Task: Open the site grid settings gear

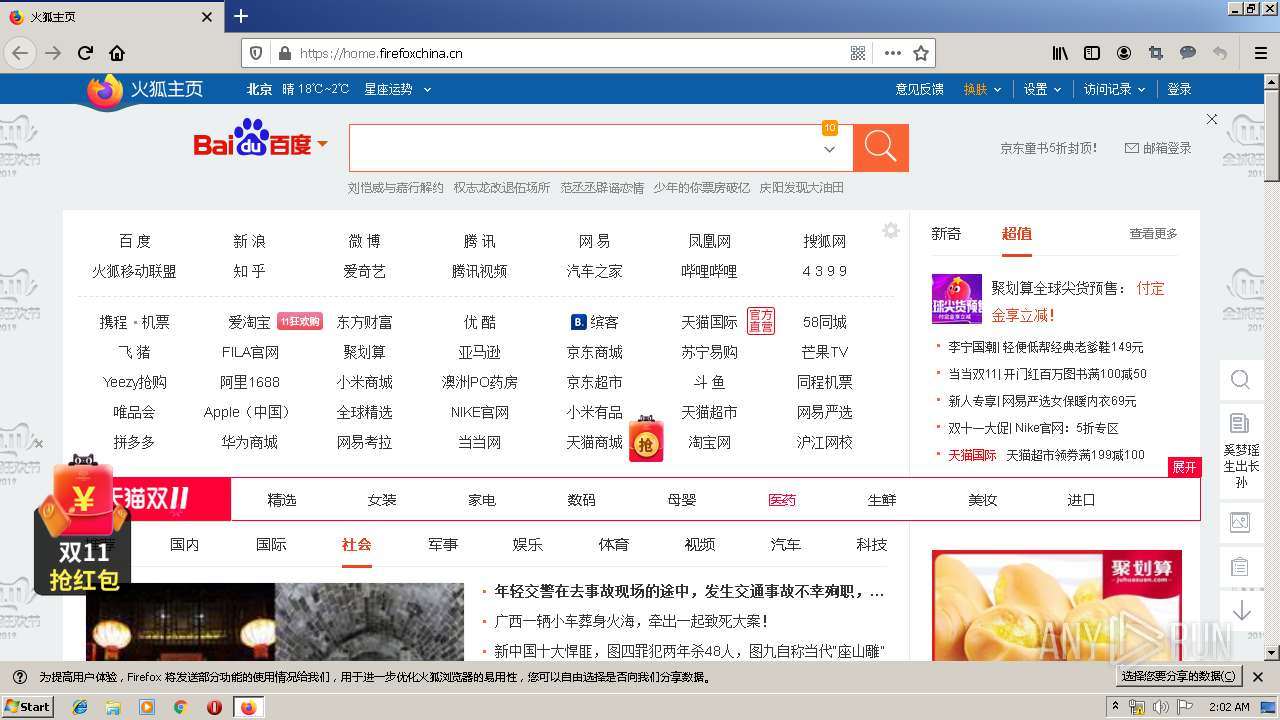Action: tap(891, 231)
